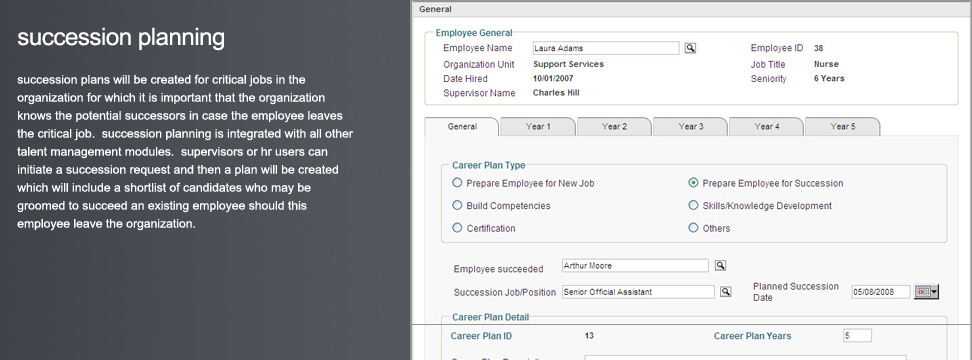Image resolution: width=972 pixels, height=360 pixels.
Task: Open the calendar icon for Planned Succession Date
Action: pos(923,292)
